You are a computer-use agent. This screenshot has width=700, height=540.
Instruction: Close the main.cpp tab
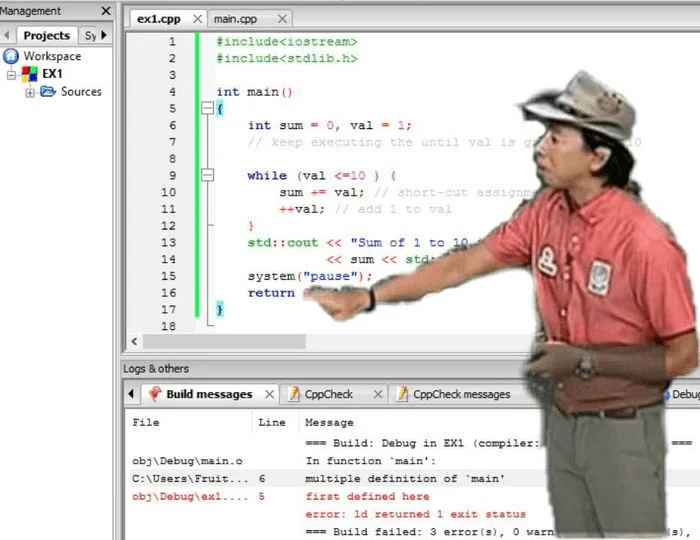click(282, 19)
